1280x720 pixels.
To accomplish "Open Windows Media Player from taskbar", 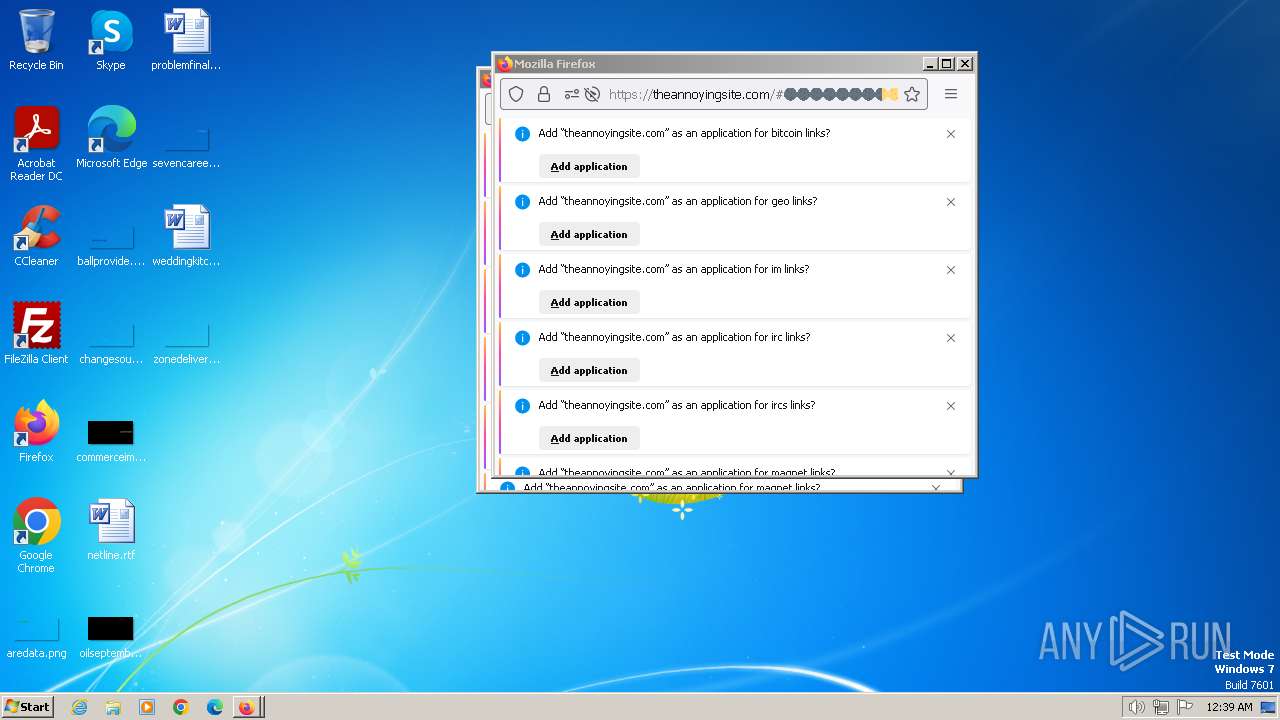I will click(147, 707).
